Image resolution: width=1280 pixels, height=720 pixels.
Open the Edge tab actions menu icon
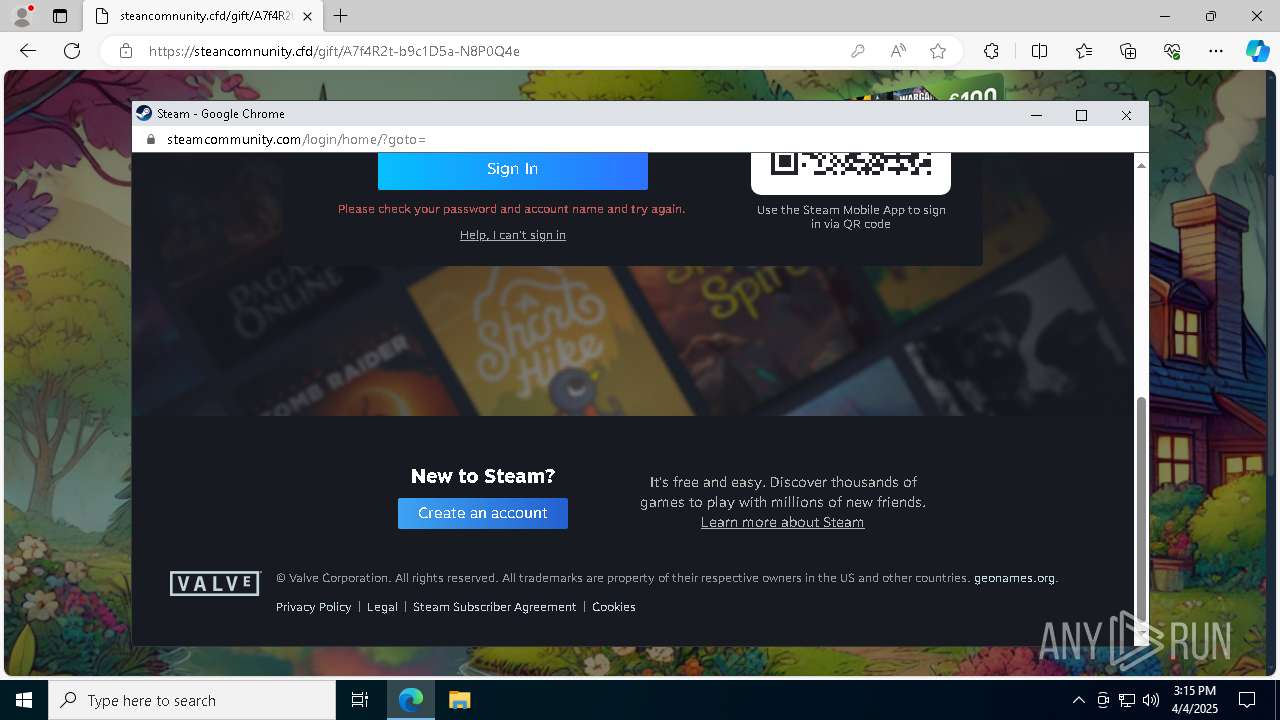point(60,16)
